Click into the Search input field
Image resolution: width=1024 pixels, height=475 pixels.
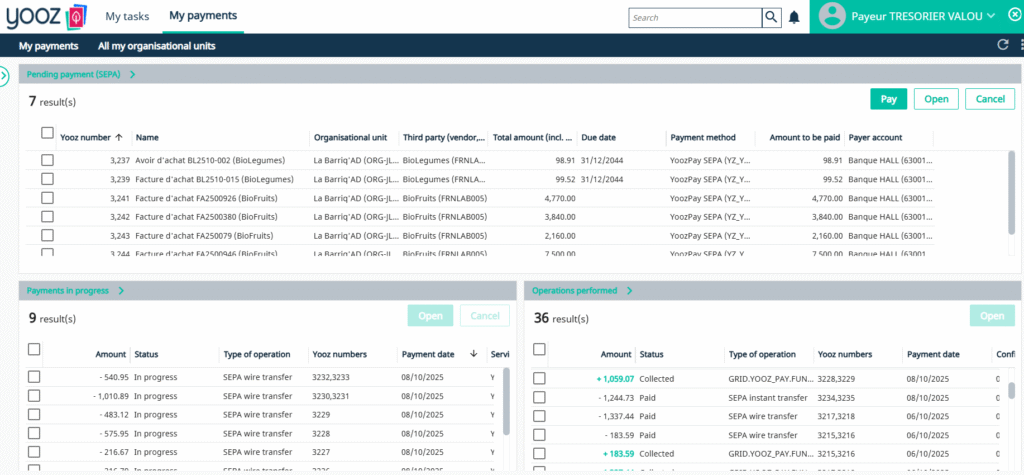click(694, 17)
